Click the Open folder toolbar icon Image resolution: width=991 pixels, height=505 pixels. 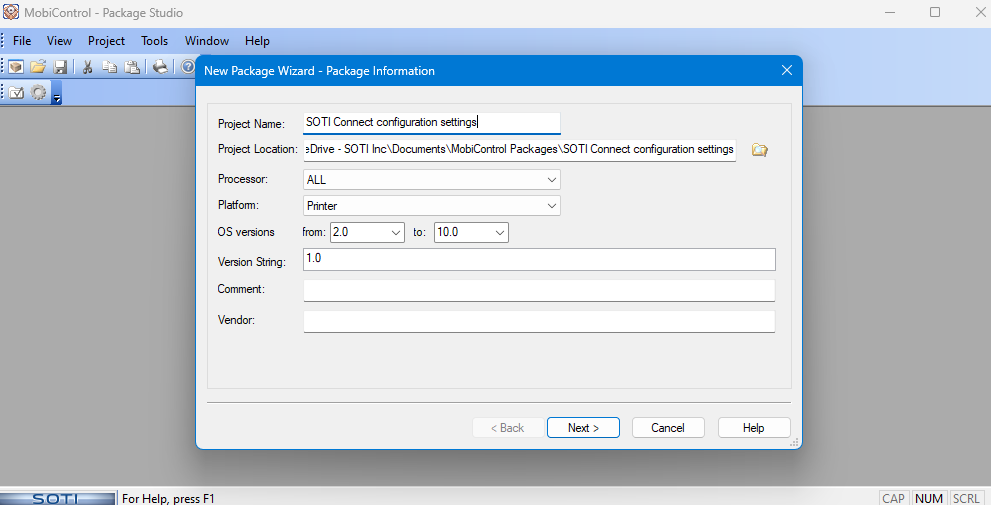38,67
